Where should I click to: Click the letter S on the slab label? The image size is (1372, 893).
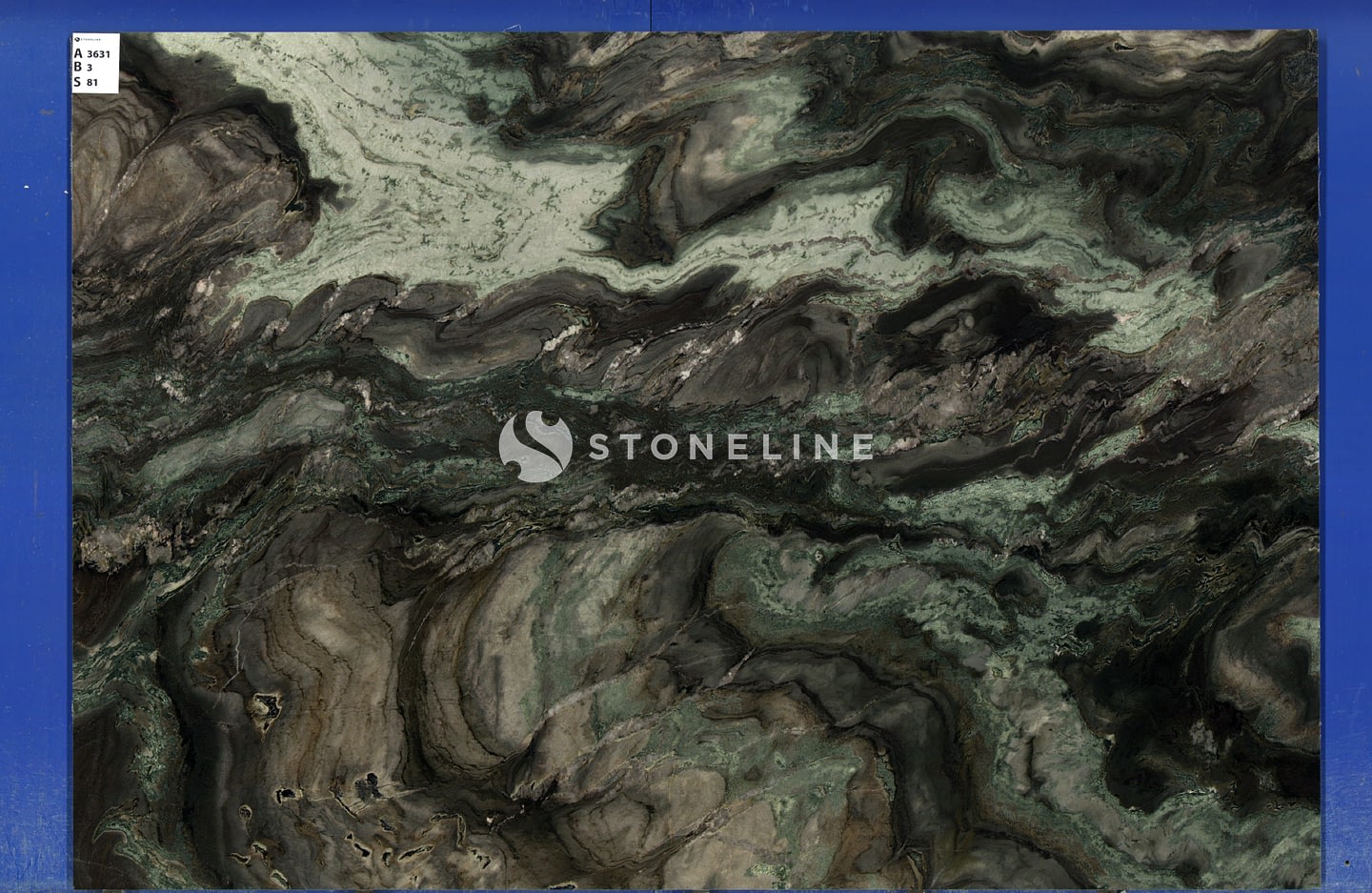tap(78, 82)
